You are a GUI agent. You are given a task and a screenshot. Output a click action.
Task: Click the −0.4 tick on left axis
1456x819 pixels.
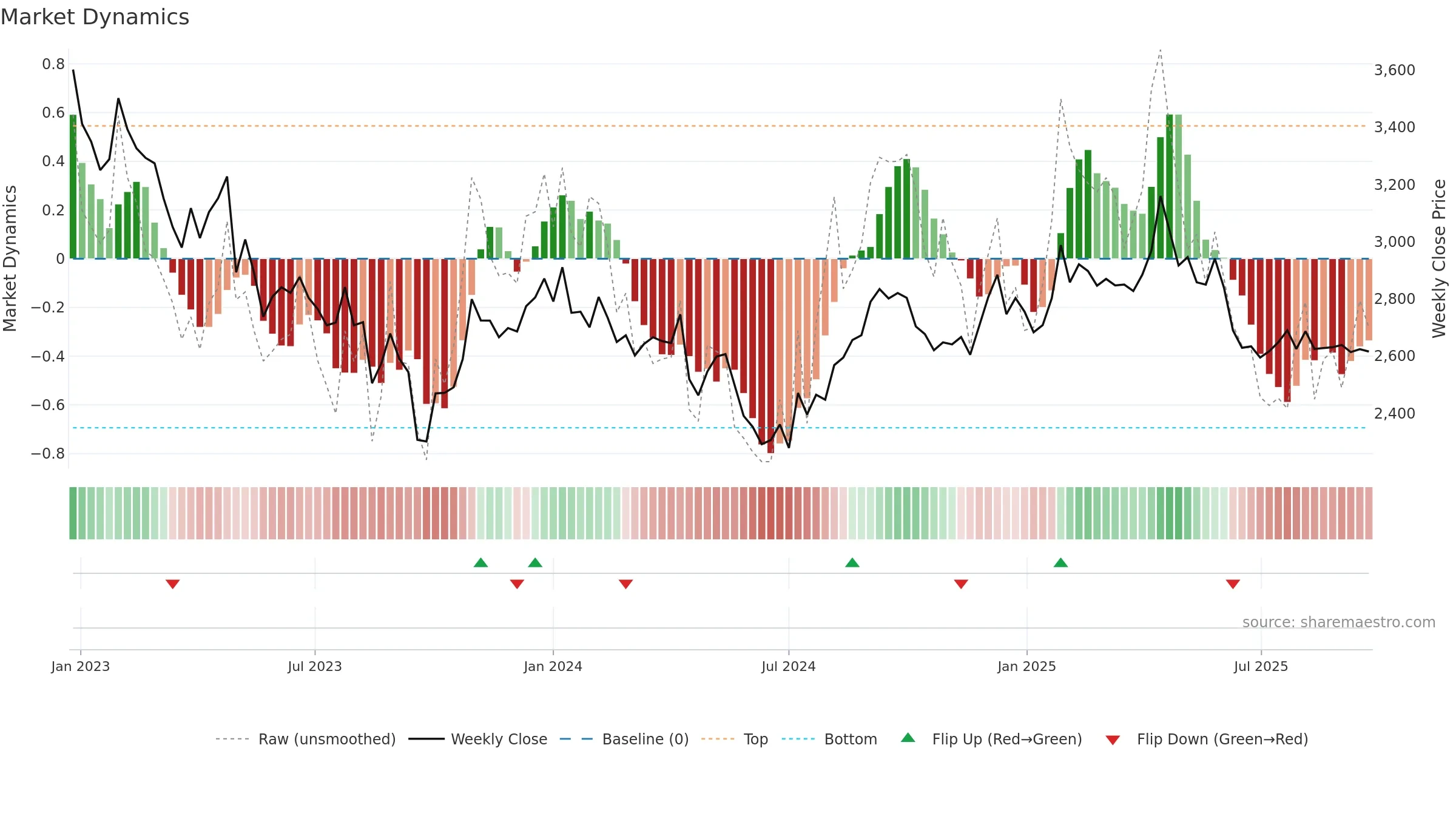pos(48,356)
